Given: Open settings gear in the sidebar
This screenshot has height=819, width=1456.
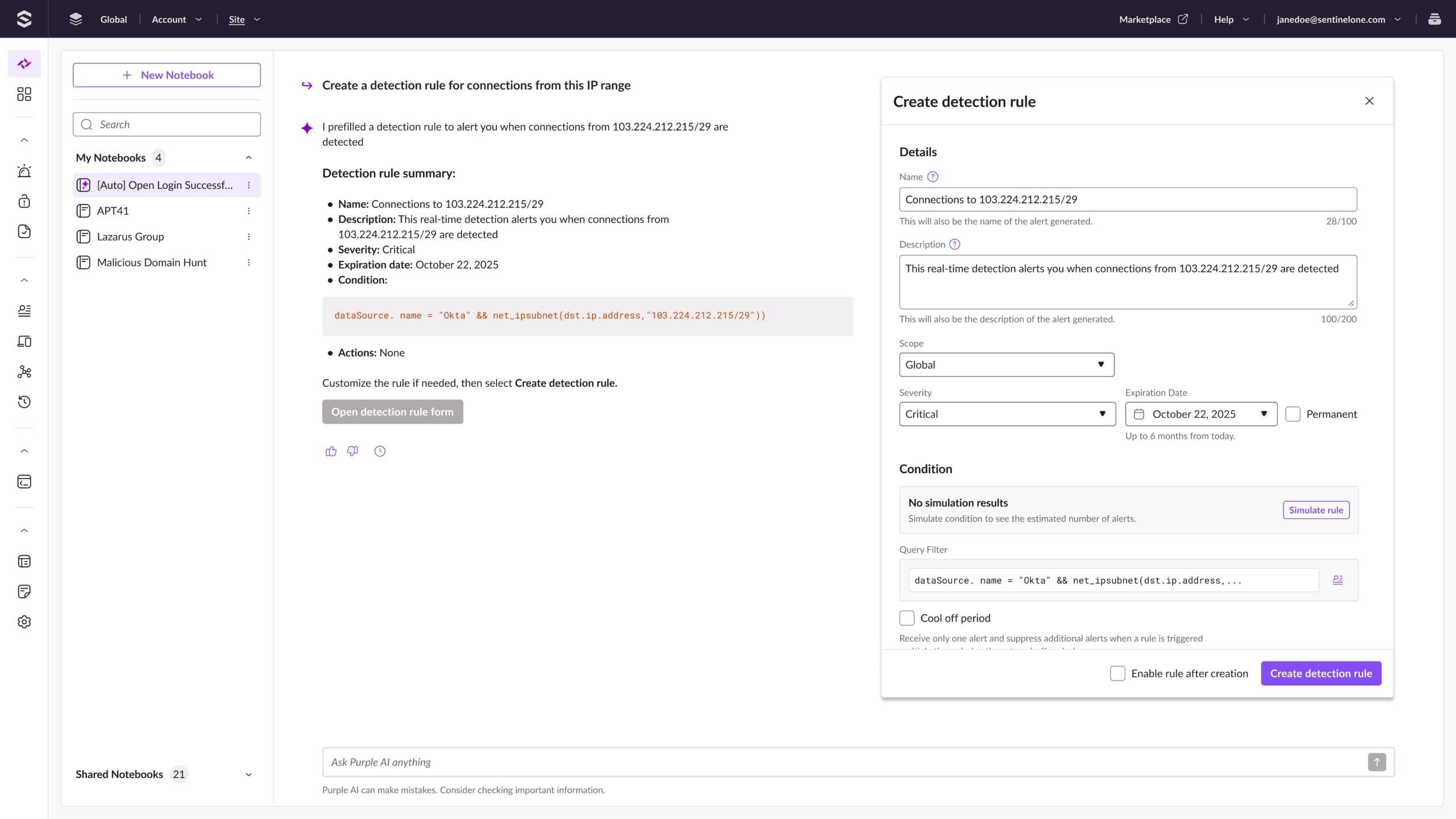Looking at the screenshot, I should pyautogui.click(x=24, y=622).
